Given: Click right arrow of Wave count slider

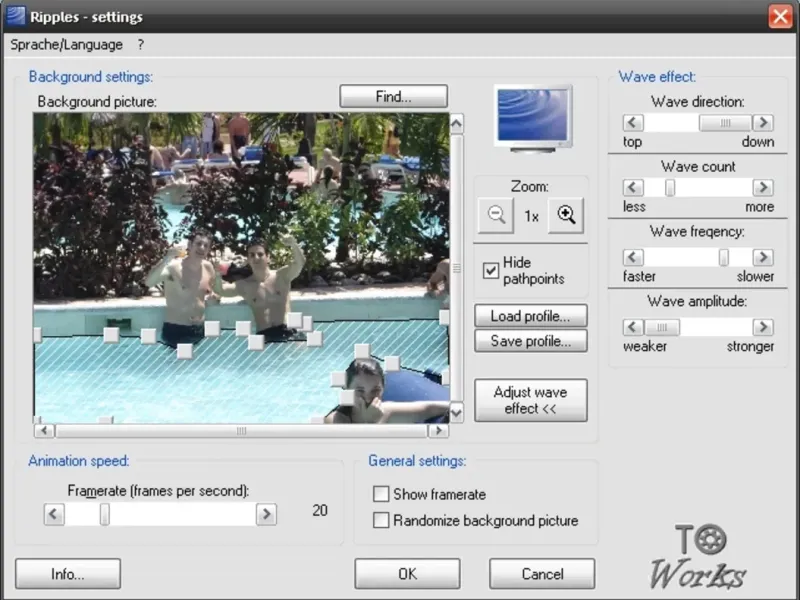Looking at the screenshot, I should [763, 187].
